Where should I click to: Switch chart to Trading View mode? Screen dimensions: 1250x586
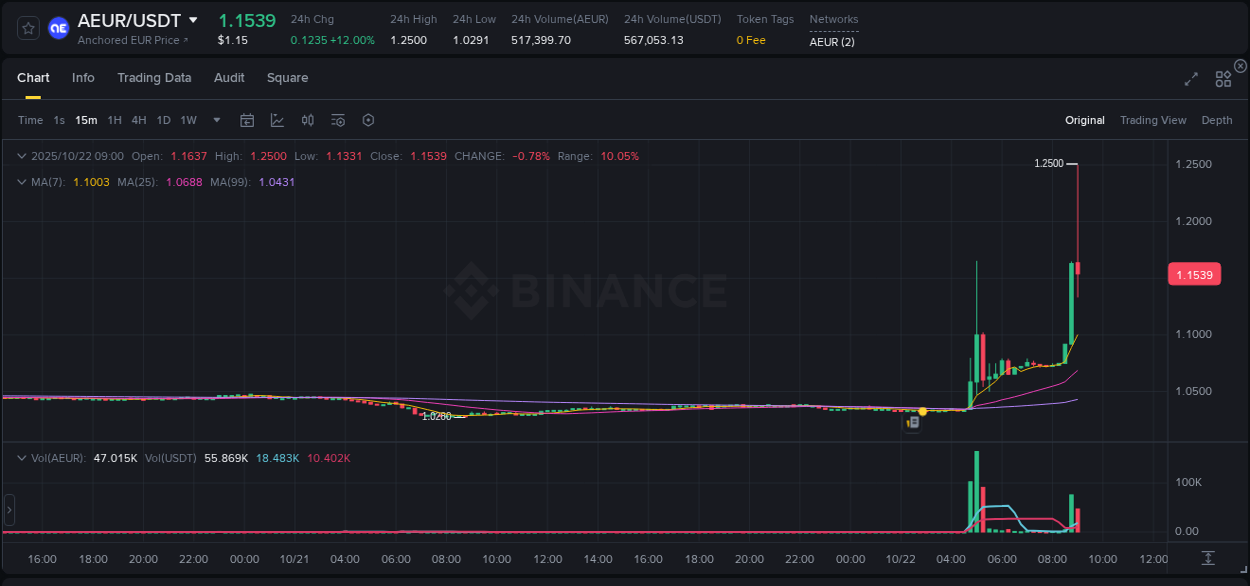pos(1153,120)
